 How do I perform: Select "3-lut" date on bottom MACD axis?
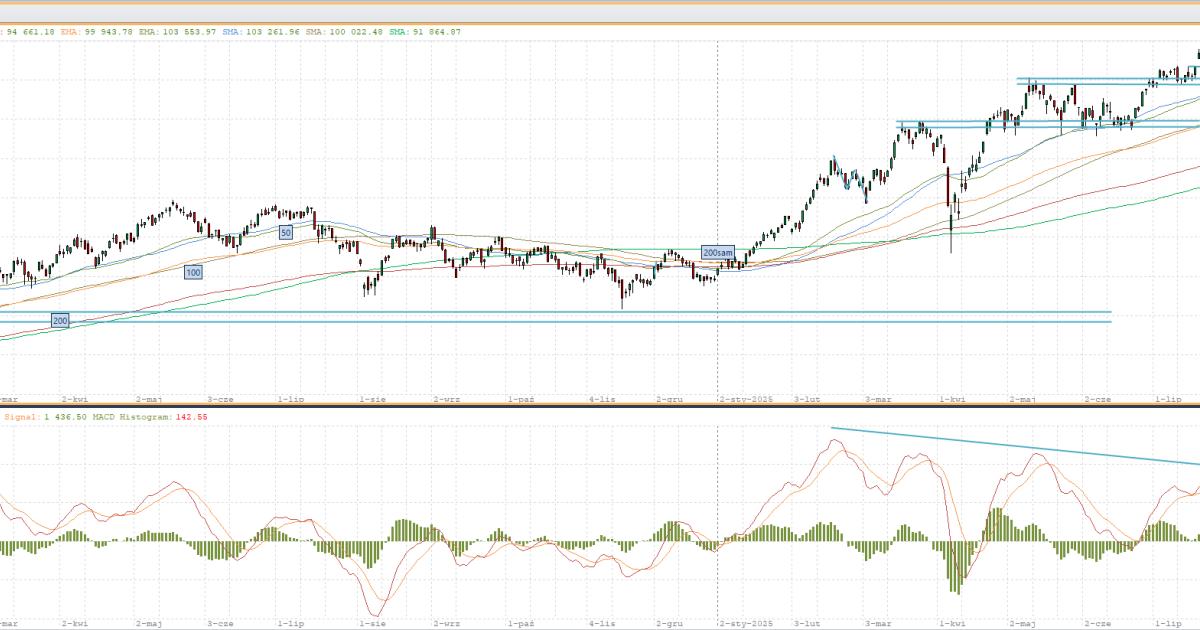(807, 623)
